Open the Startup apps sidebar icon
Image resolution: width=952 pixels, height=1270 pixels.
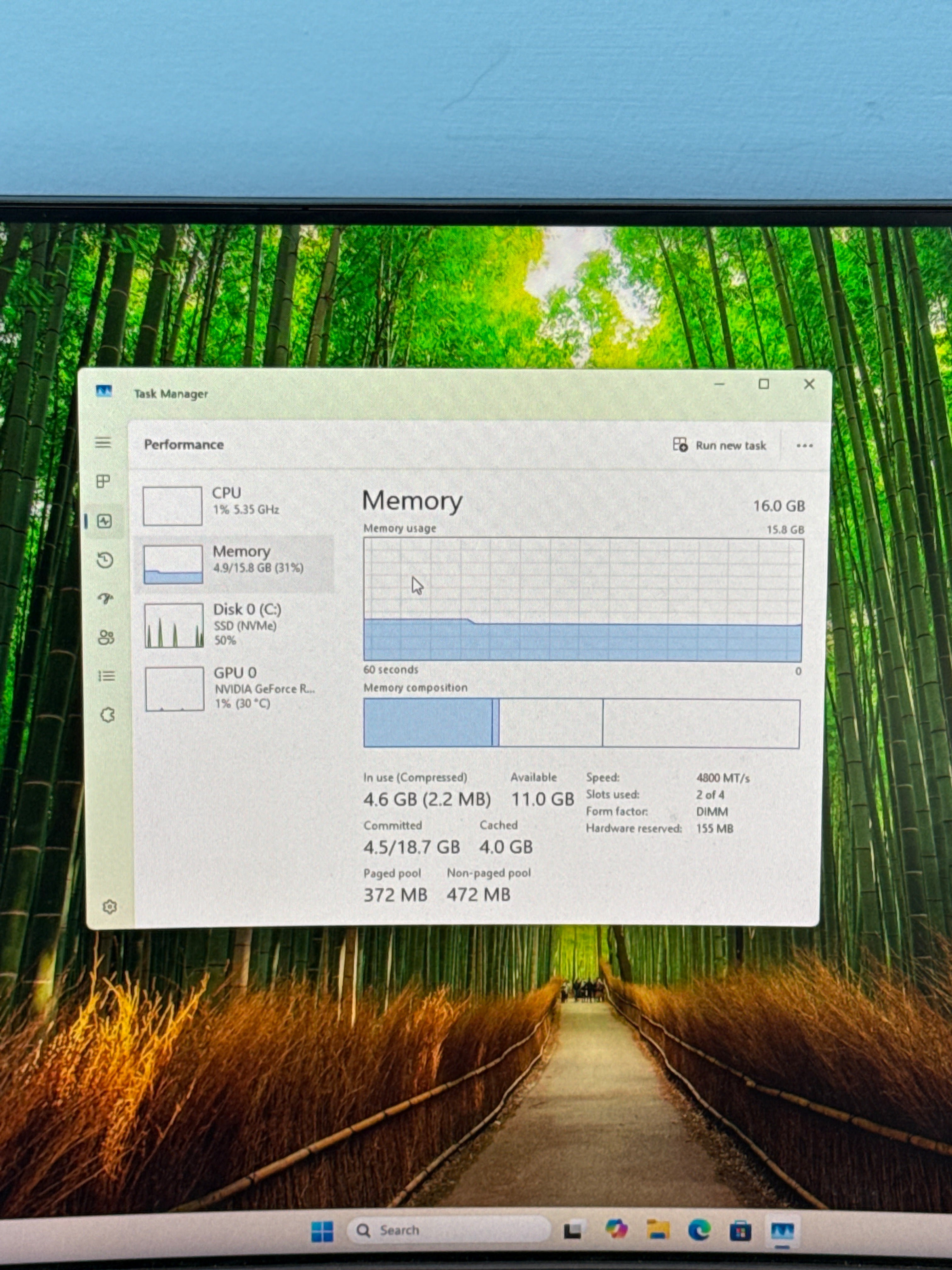(106, 599)
